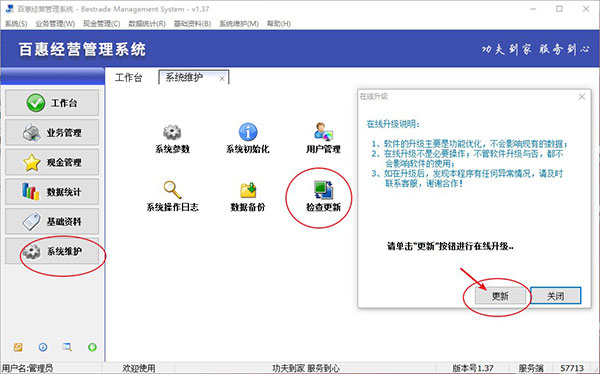The image size is (600, 374).
Task: Open the 系统维护(M) menu
Action: (x=239, y=24)
